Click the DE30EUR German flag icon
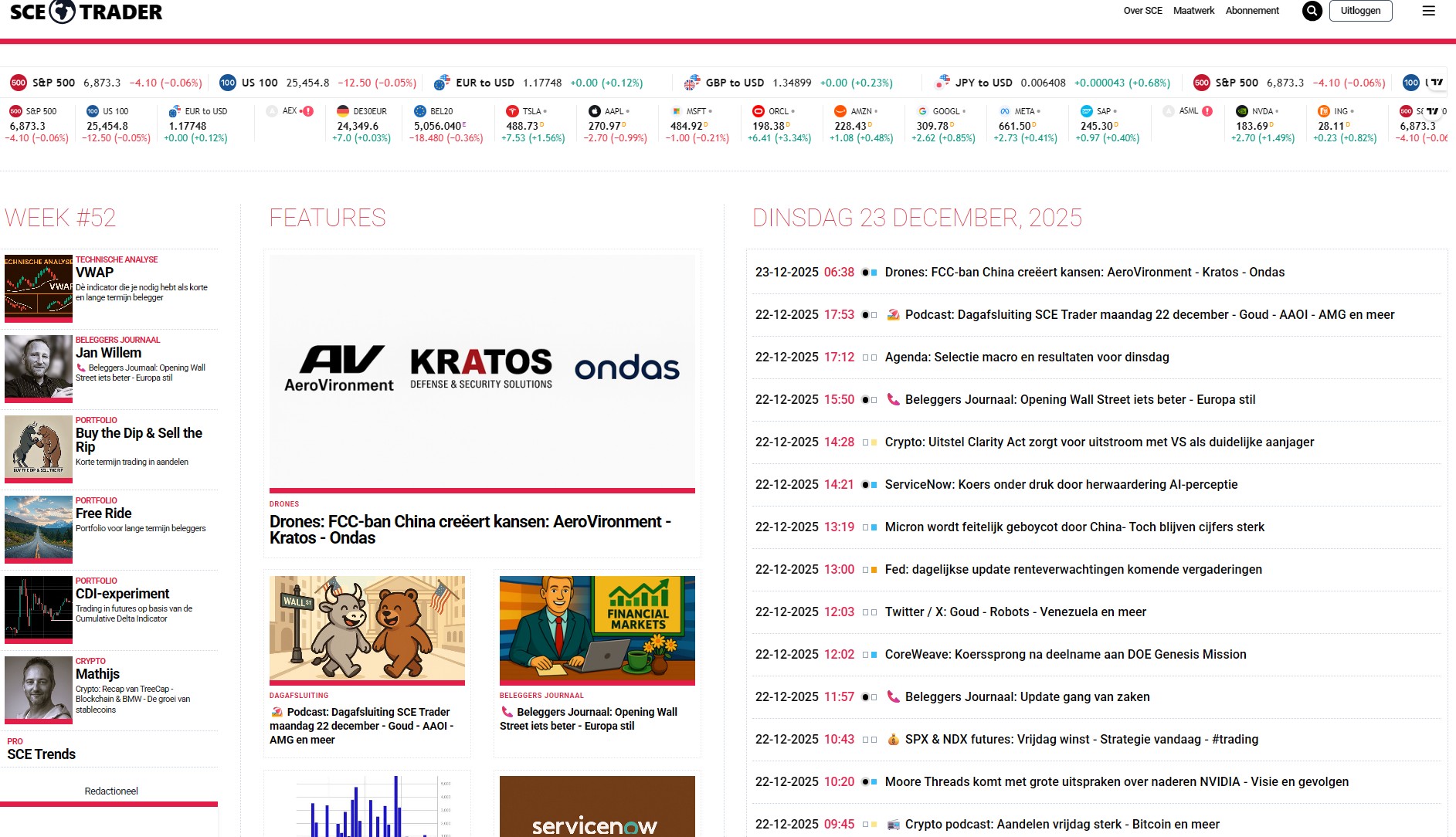Viewport: 1456px width, 837px height. tap(343, 111)
